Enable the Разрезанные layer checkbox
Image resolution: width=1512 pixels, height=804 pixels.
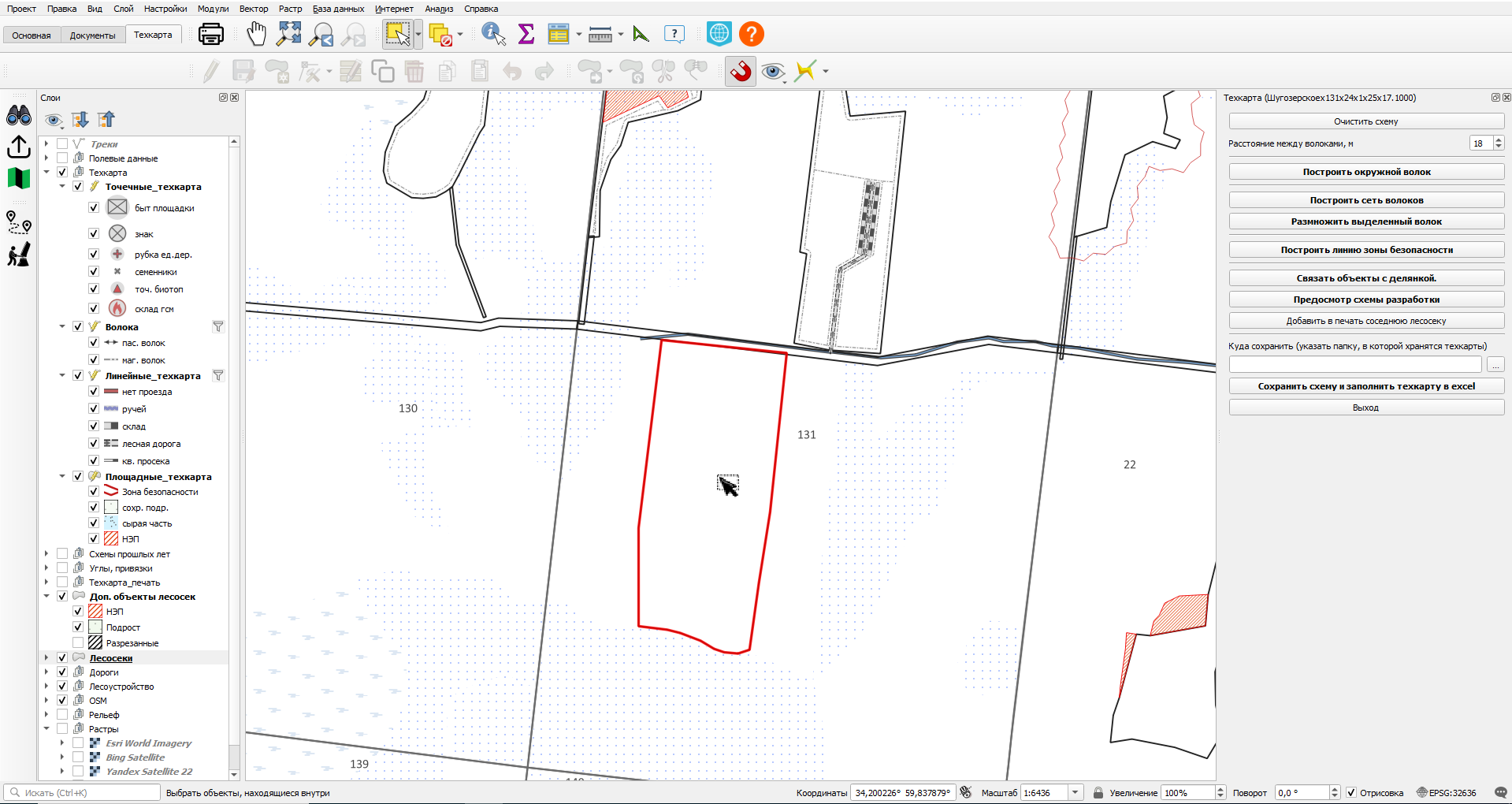point(78,642)
